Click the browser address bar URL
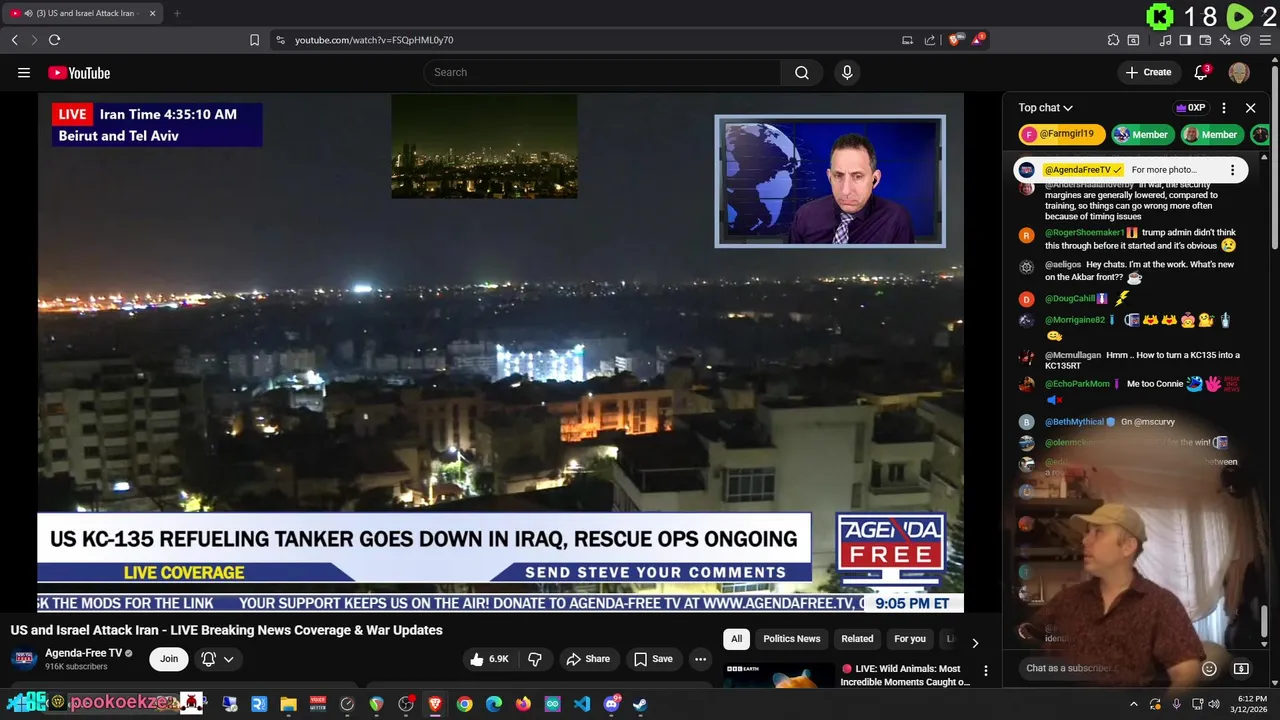The height and width of the screenshot is (720, 1280). (374, 40)
